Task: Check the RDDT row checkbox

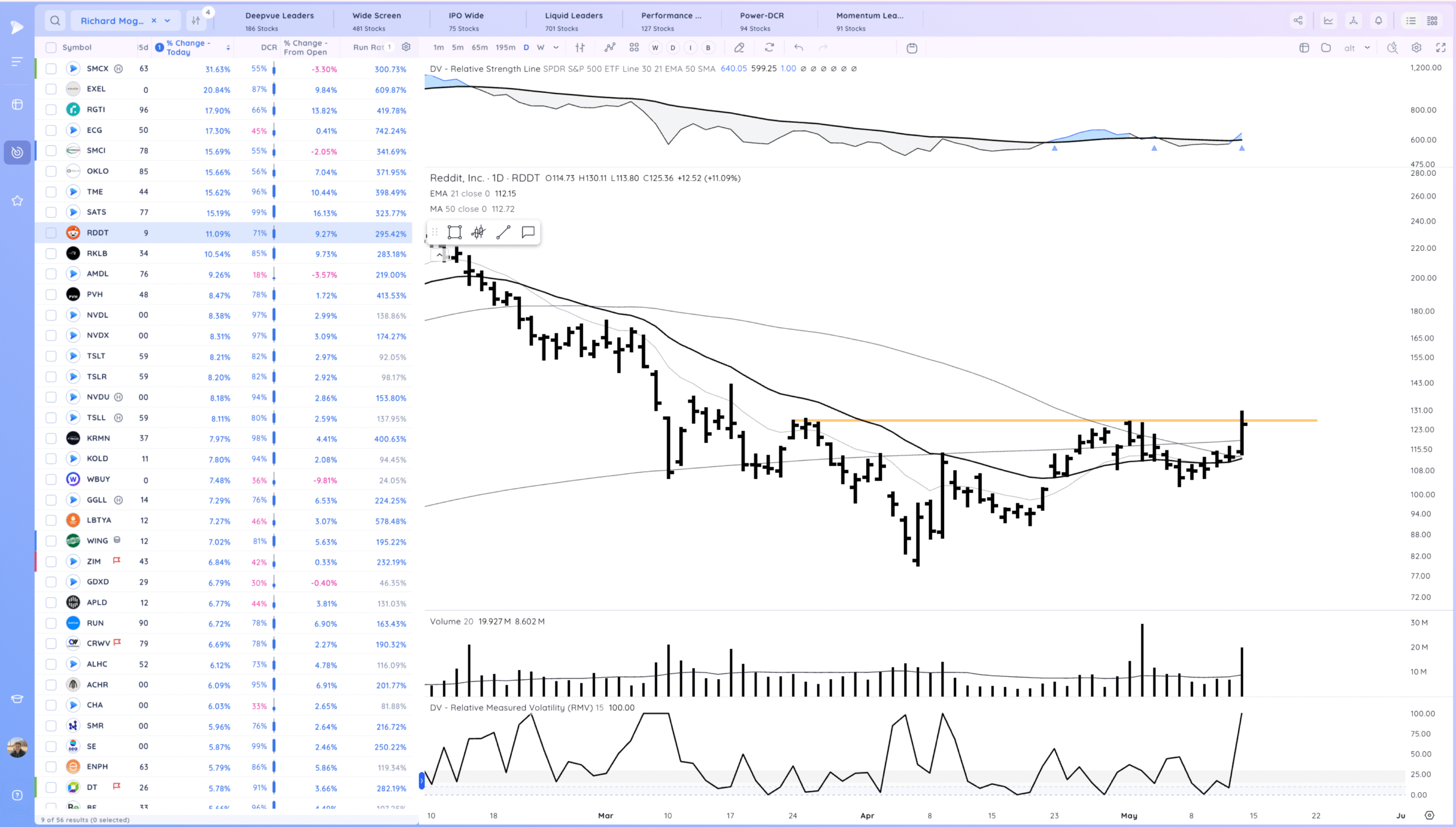Action: pyautogui.click(x=51, y=233)
